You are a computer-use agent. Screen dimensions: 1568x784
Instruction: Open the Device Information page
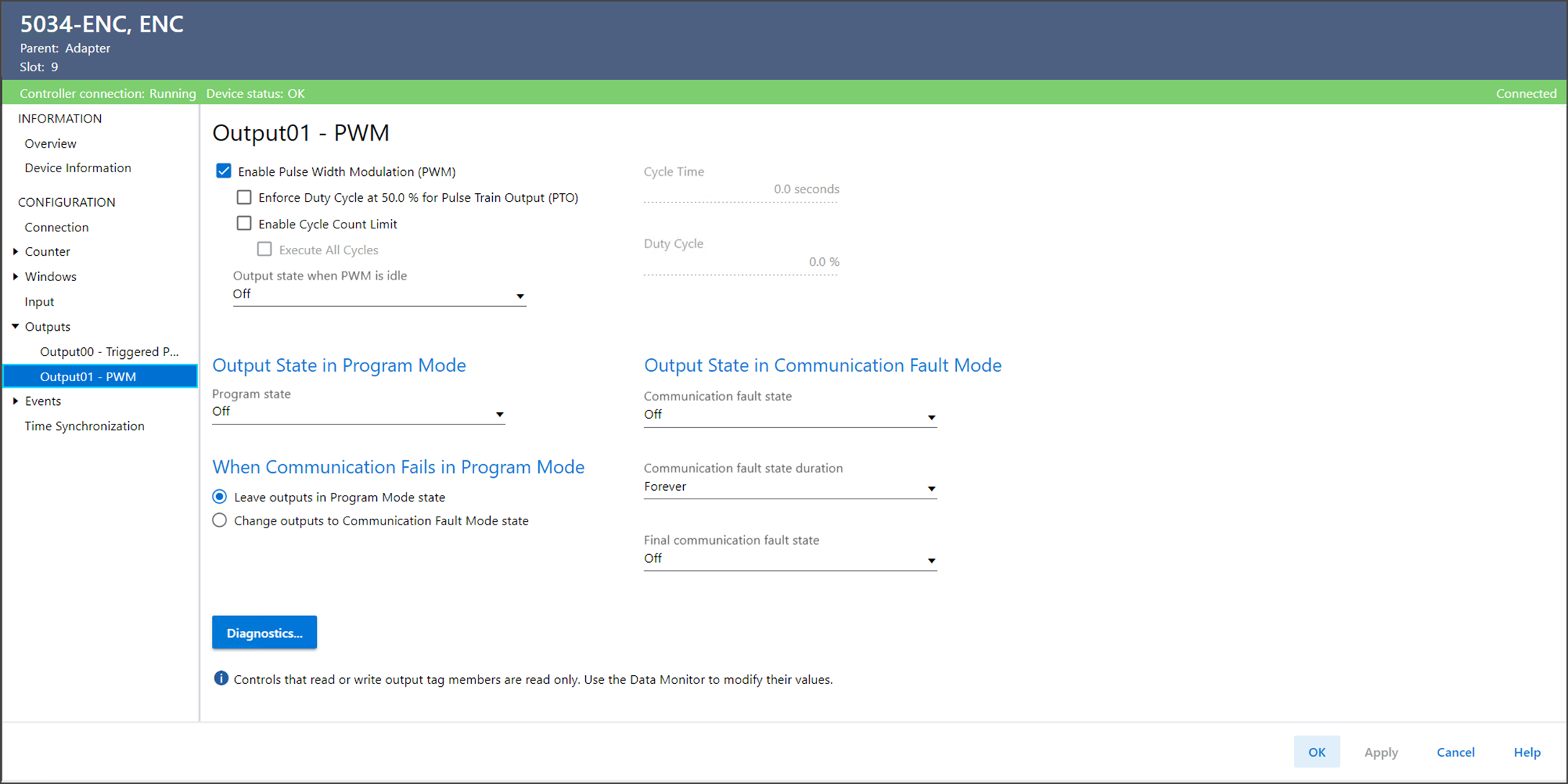[x=78, y=168]
